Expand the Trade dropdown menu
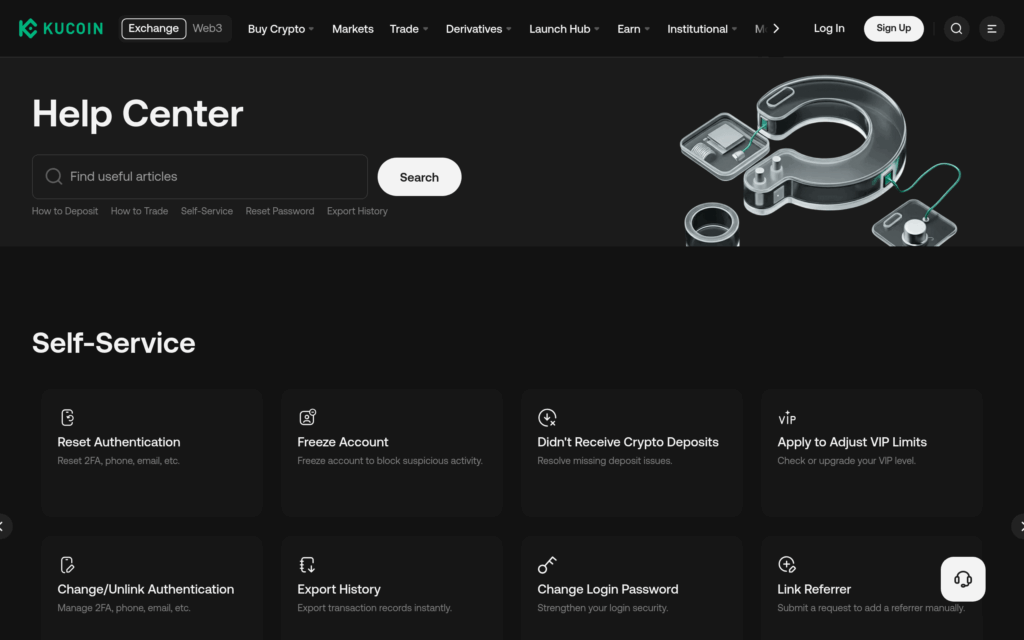The height and width of the screenshot is (640, 1024). click(x=409, y=29)
